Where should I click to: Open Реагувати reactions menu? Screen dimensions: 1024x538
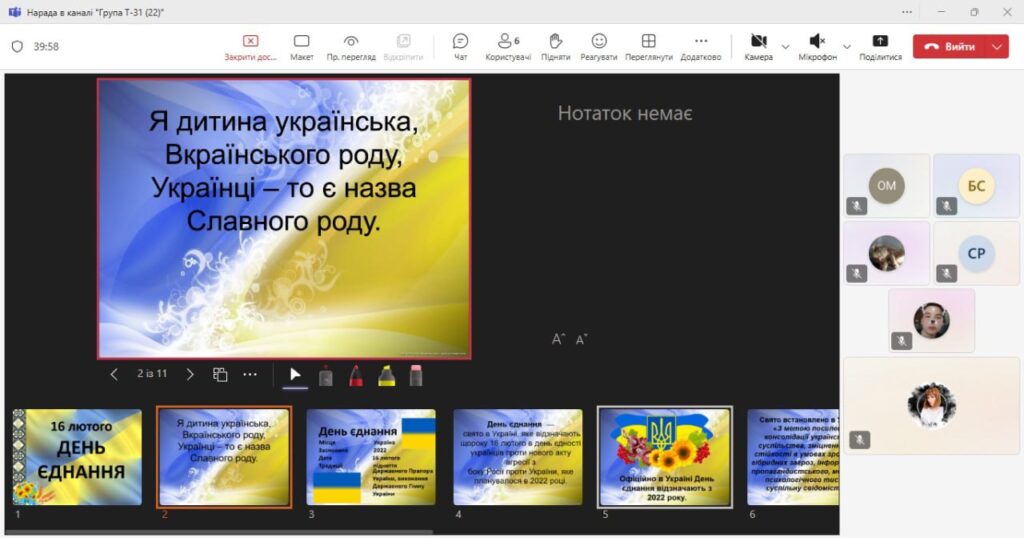(x=598, y=46)
